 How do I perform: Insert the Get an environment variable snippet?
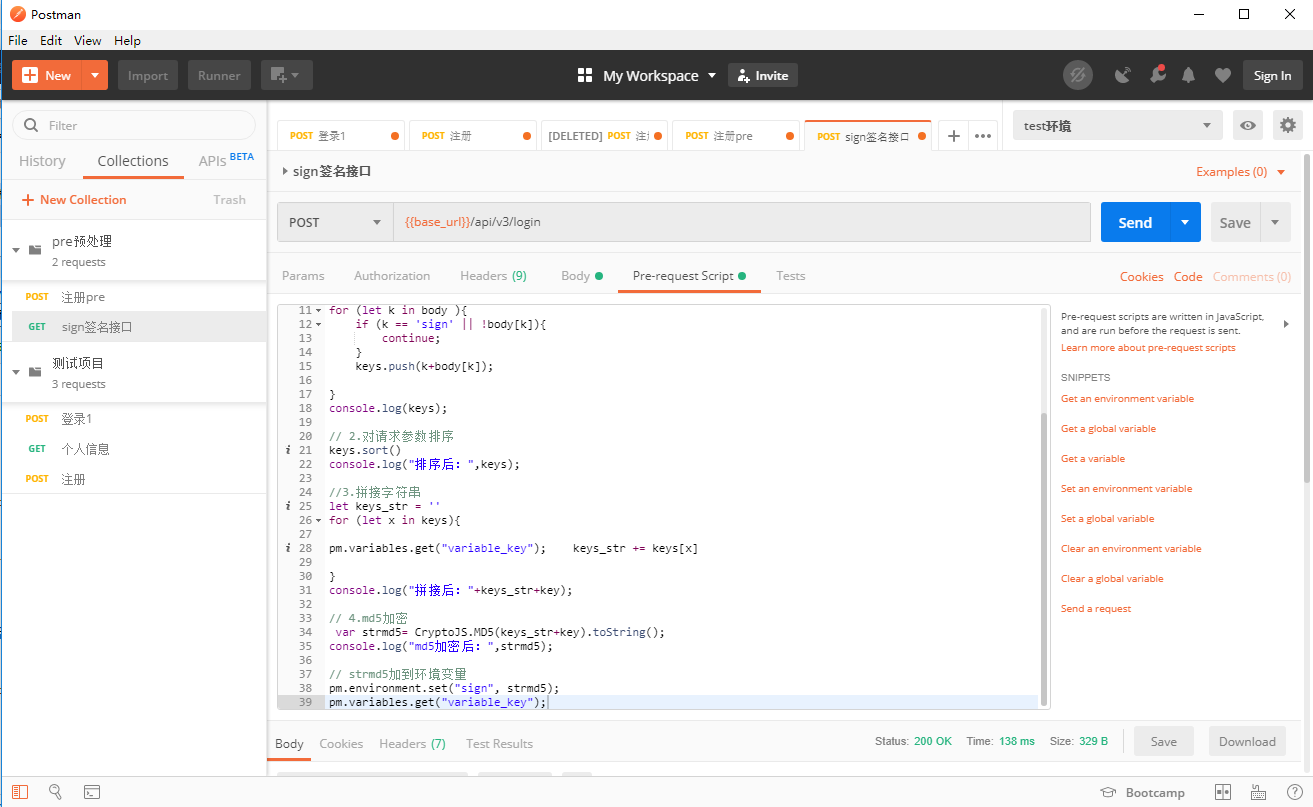[x=1127, y=398]
